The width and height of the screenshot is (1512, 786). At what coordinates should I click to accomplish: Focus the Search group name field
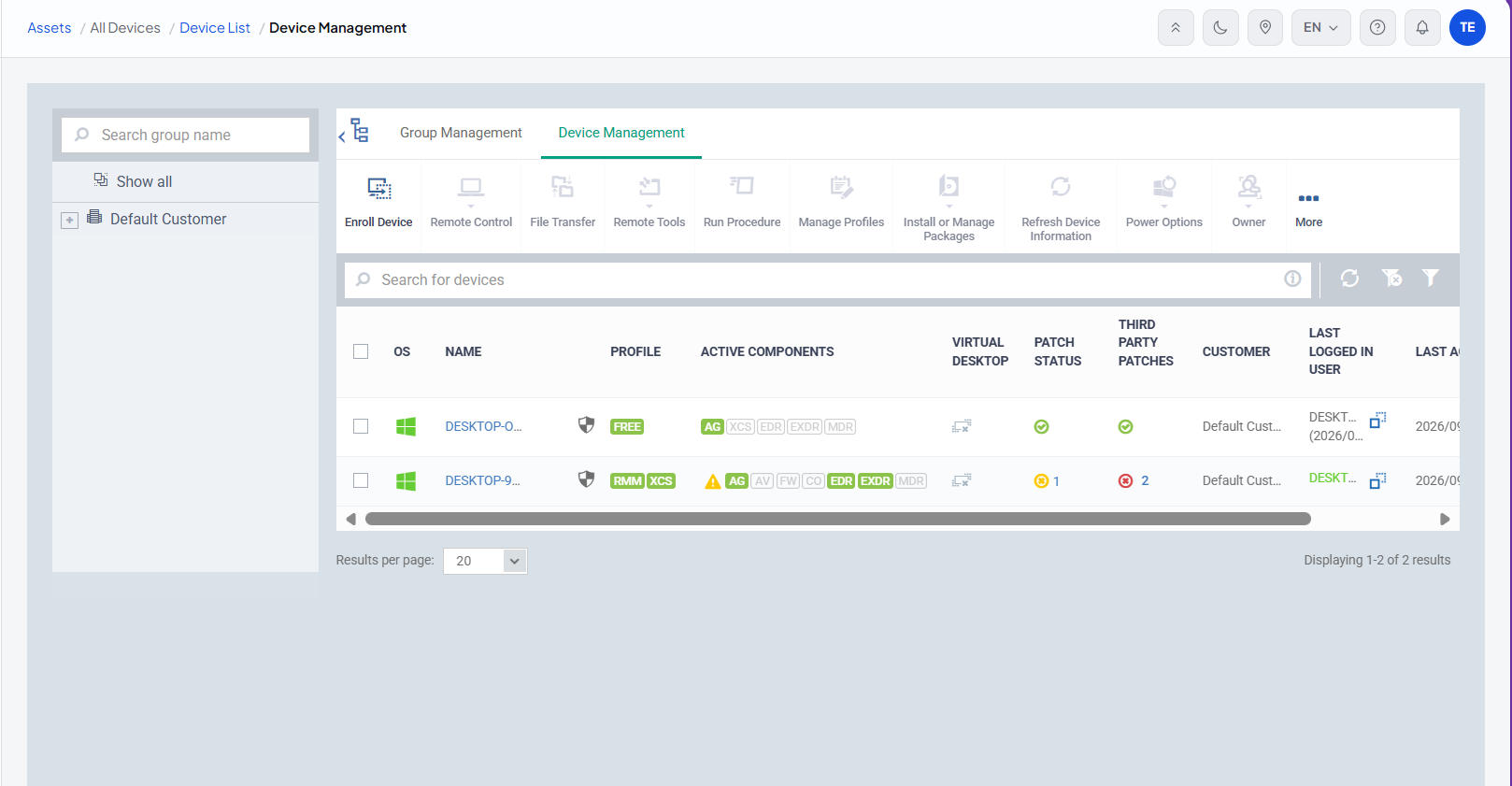185,135
